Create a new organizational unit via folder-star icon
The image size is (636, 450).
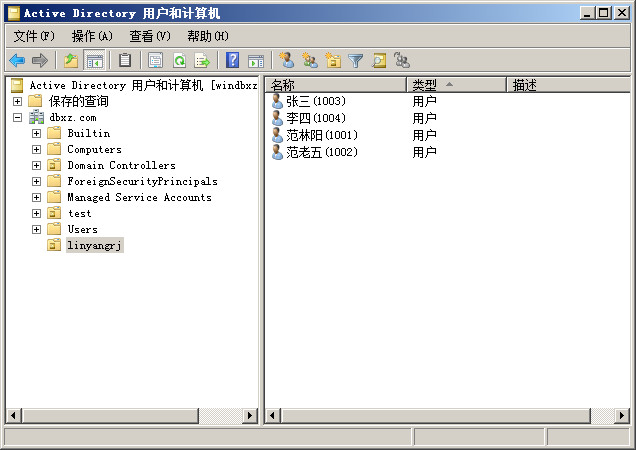pyautogui.click(x=333, y=60)
